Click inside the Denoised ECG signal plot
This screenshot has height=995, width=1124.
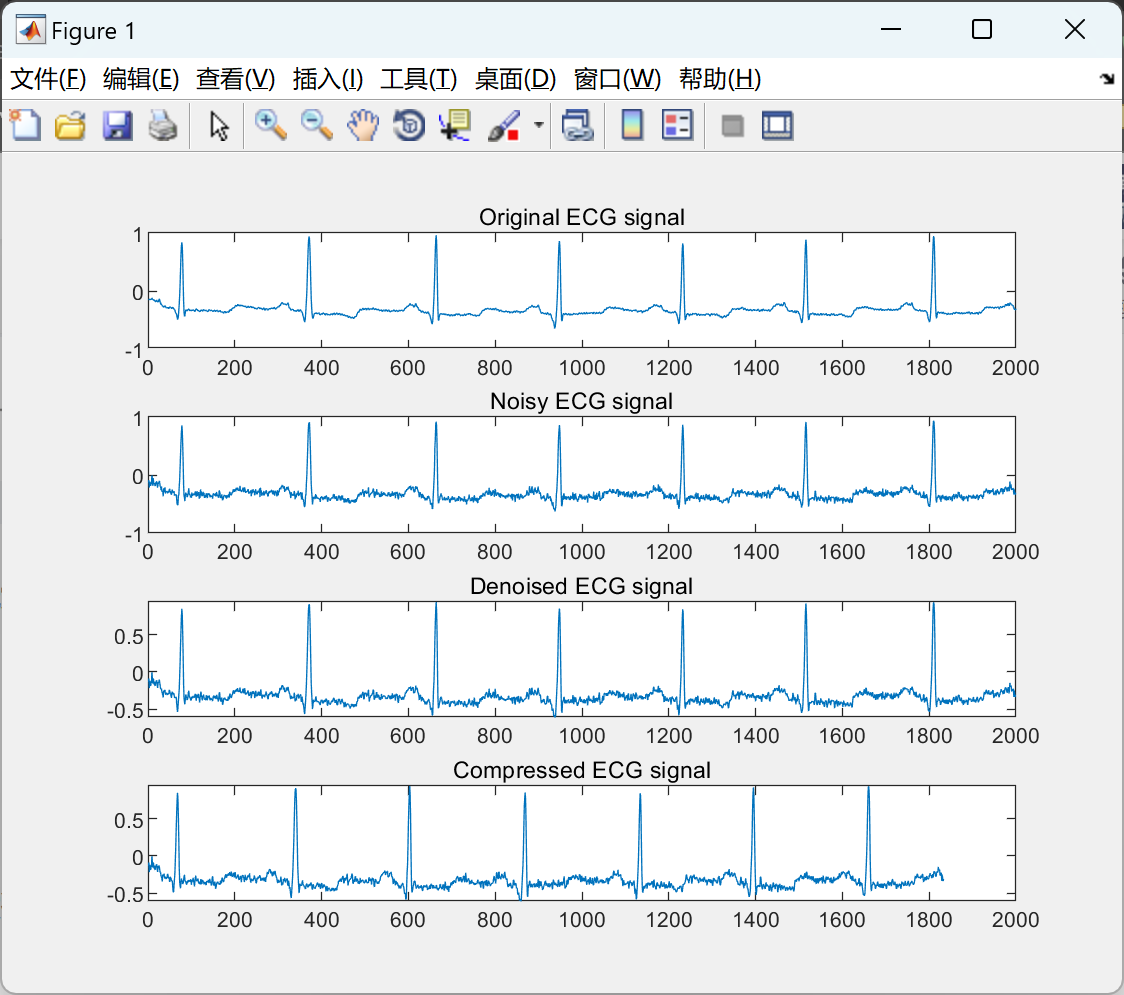[581, 659]
